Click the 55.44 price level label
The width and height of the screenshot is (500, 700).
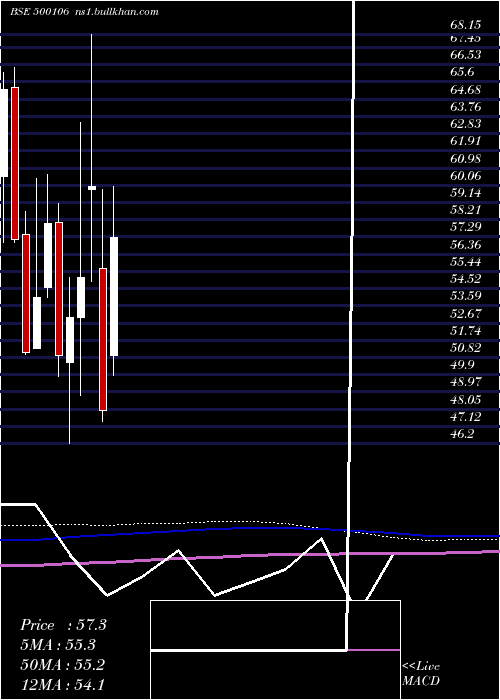pyautogui.click(x=466, y=262)
